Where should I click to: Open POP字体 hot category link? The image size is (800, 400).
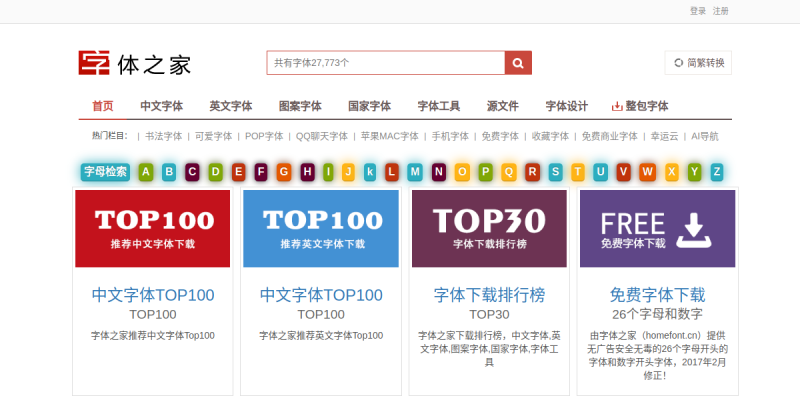(264, 136)
